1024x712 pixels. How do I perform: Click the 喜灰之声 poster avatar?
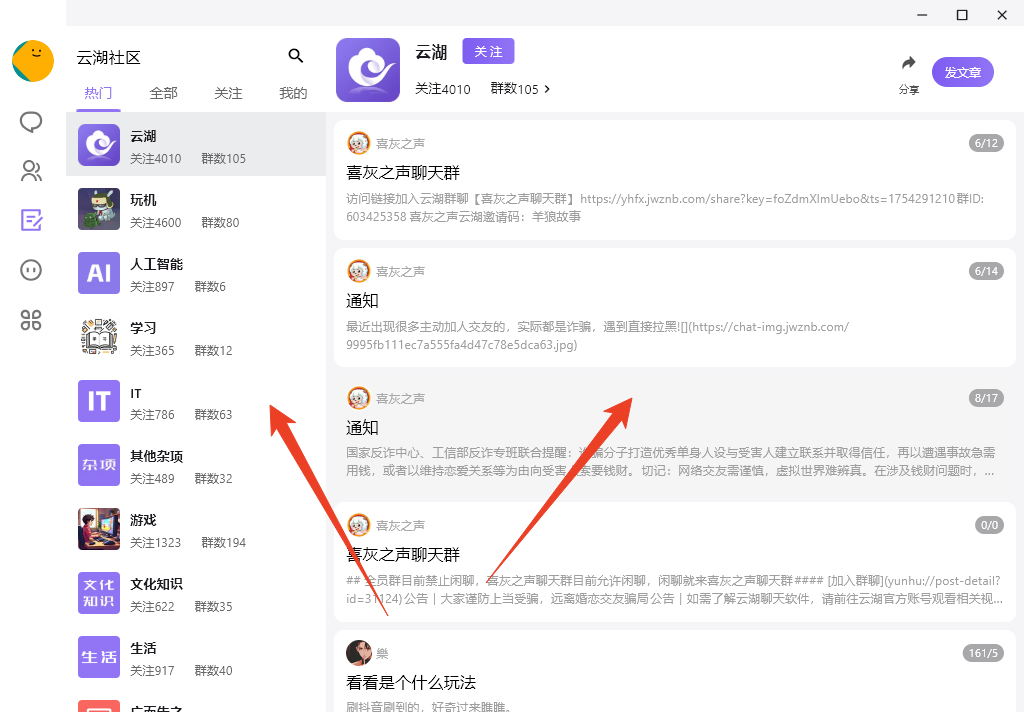(359, 143)
